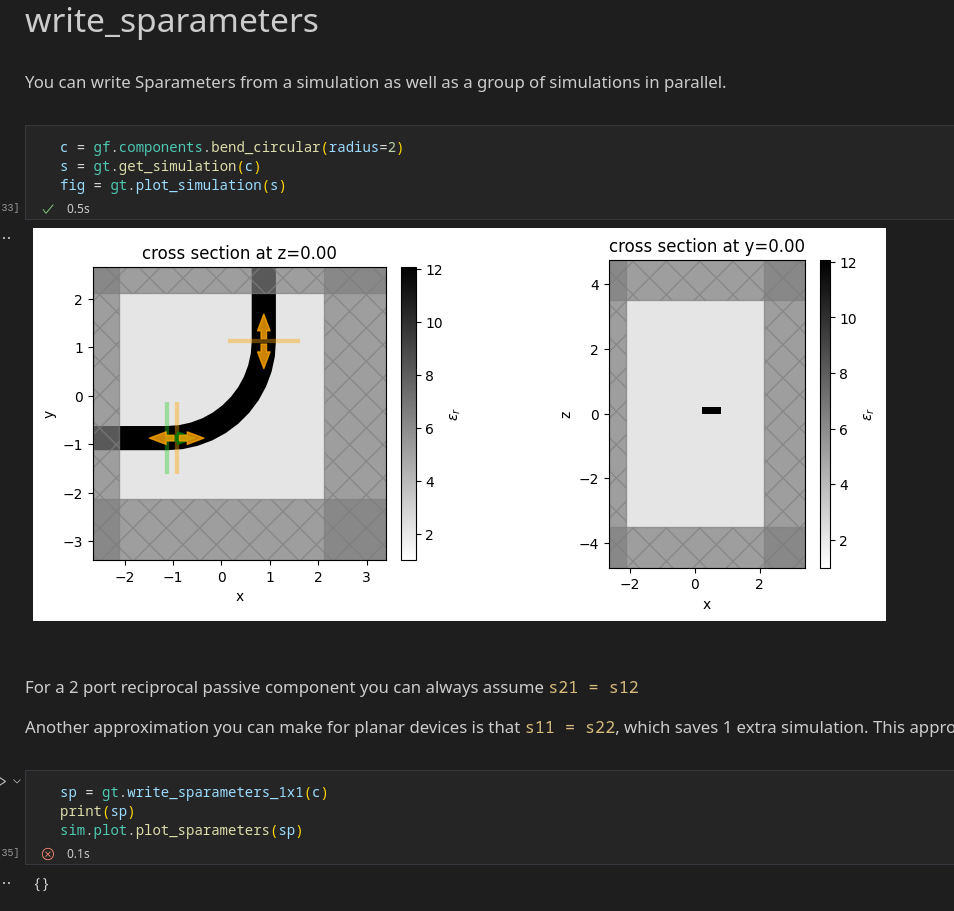Select execution count [33] in the margin
This screenshot has width=954, height=911.
[8, 207]
